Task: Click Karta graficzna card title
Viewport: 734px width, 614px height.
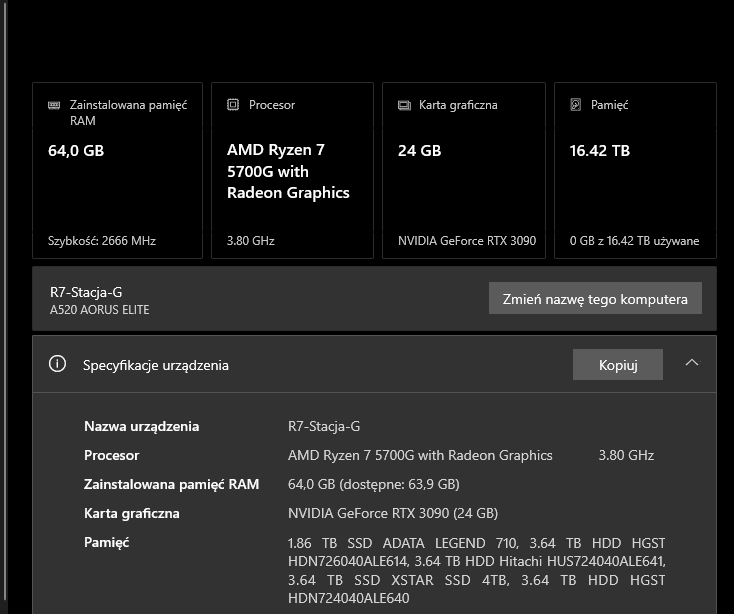Action: click(458, 105)
